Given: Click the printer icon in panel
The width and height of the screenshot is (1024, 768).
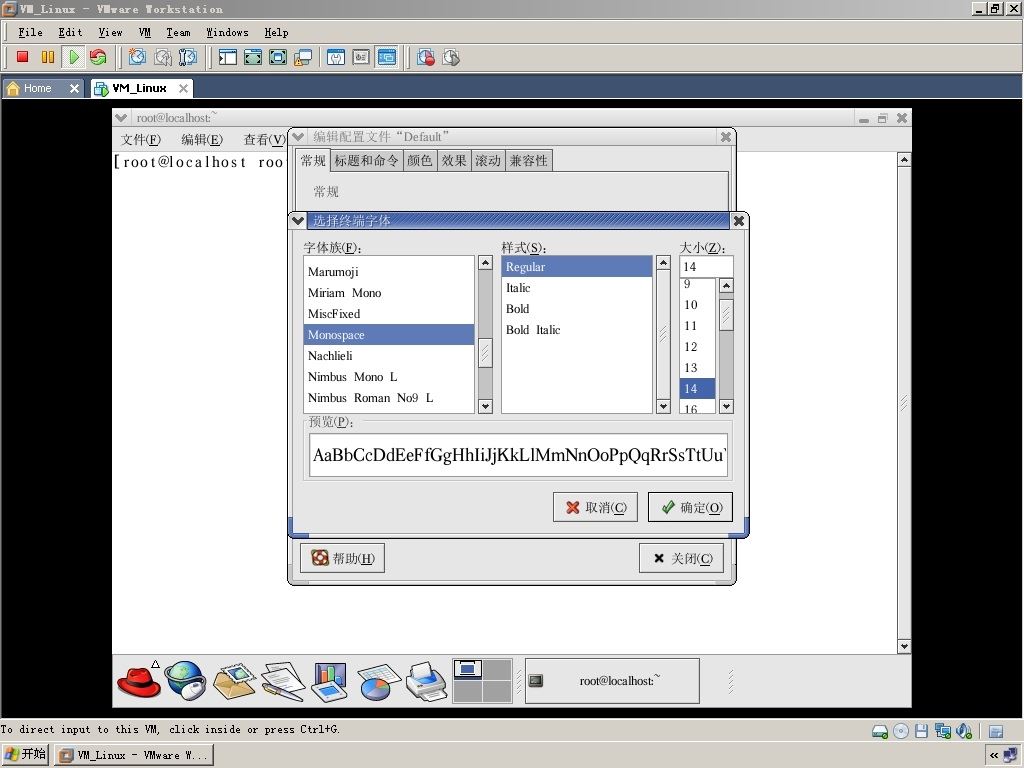Looking at the screenshot, I should coord(426,681).
